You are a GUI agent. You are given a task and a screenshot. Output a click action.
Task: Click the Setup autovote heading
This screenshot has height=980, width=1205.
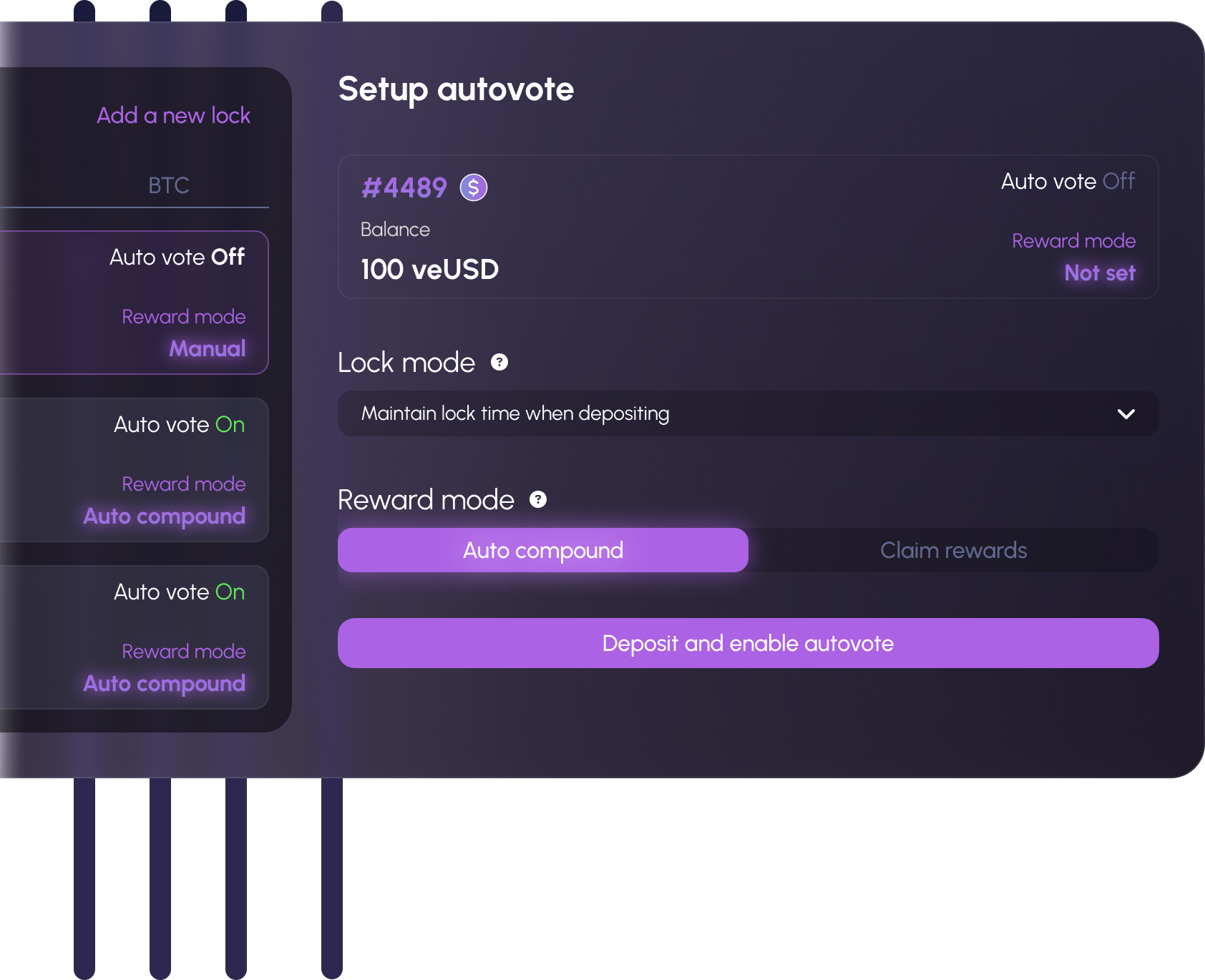[x=456, y=89]
